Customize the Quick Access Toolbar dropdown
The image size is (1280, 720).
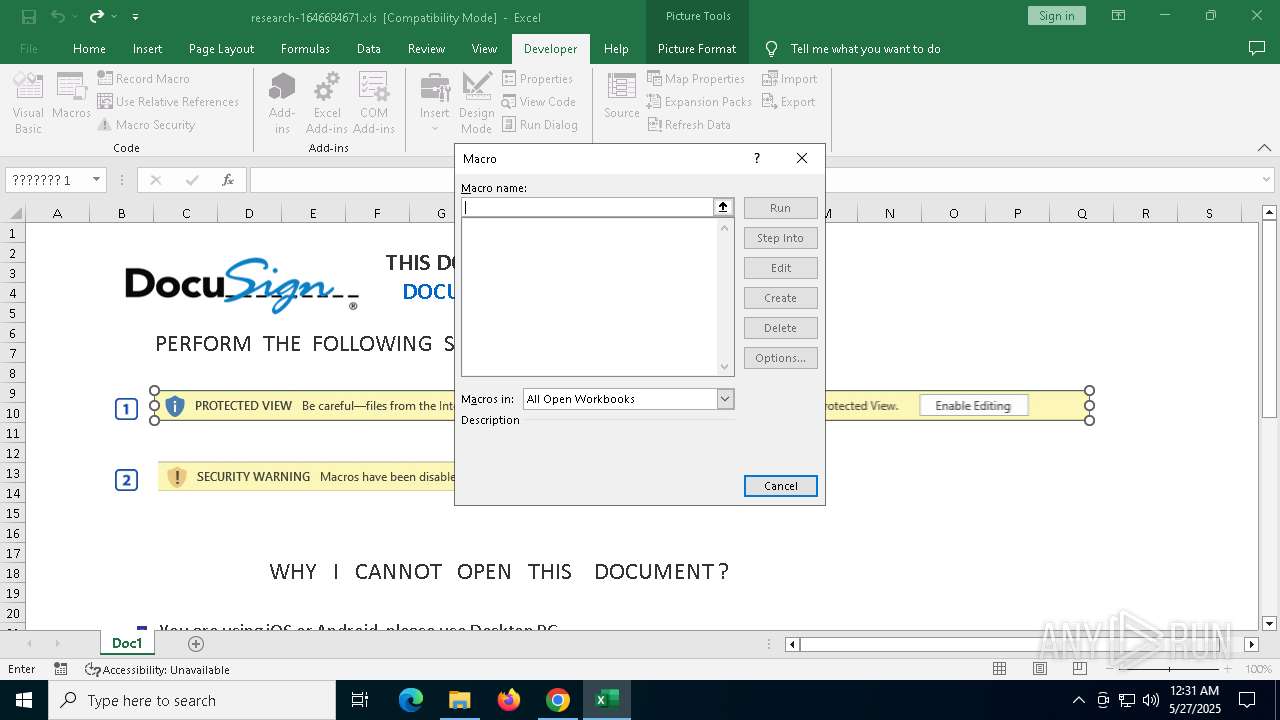pos(135,16)
